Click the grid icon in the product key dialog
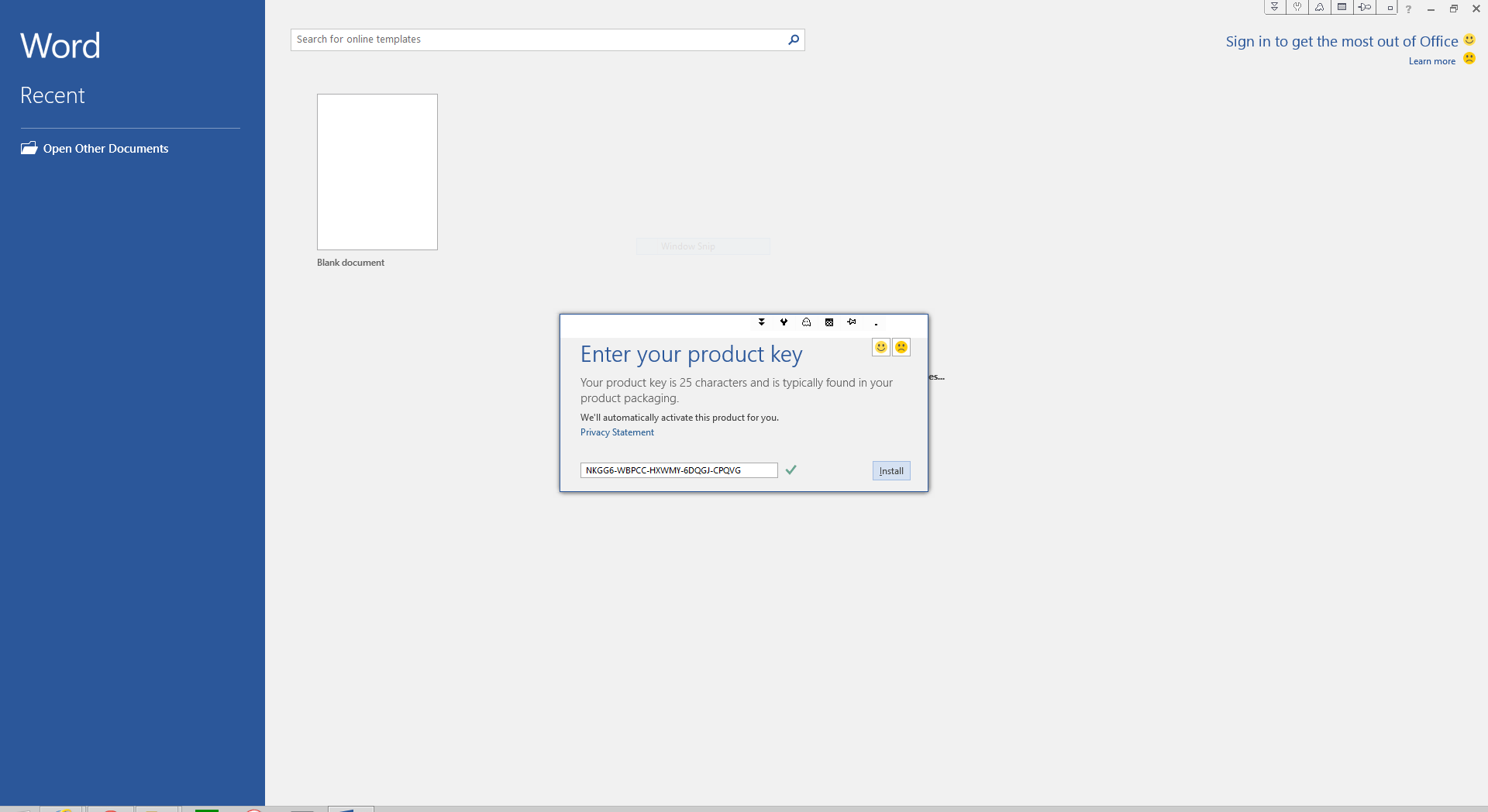 tap(829, 322)
